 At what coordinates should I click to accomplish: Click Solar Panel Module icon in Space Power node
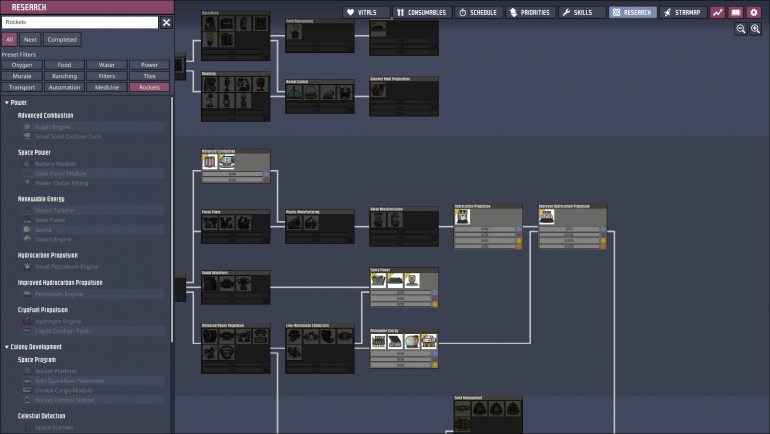(395, 281)
